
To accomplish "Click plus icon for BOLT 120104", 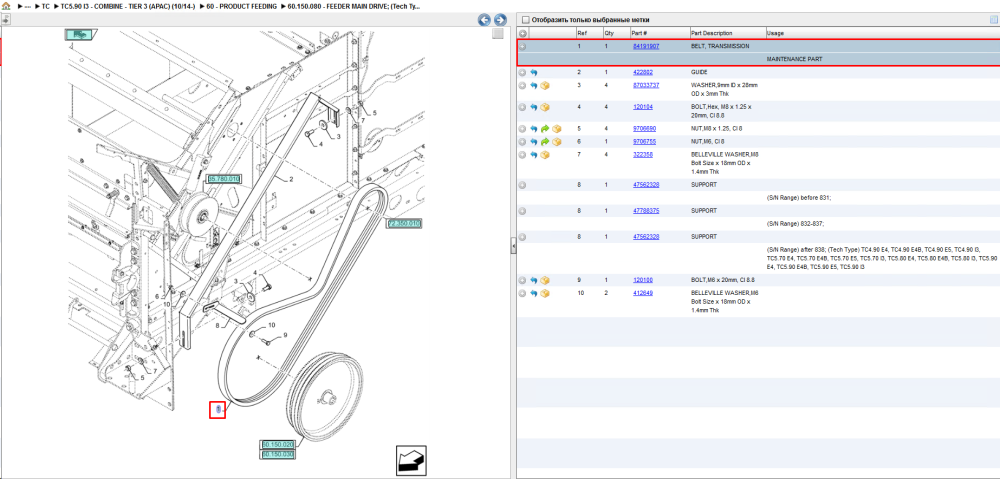I will (522, 107).
